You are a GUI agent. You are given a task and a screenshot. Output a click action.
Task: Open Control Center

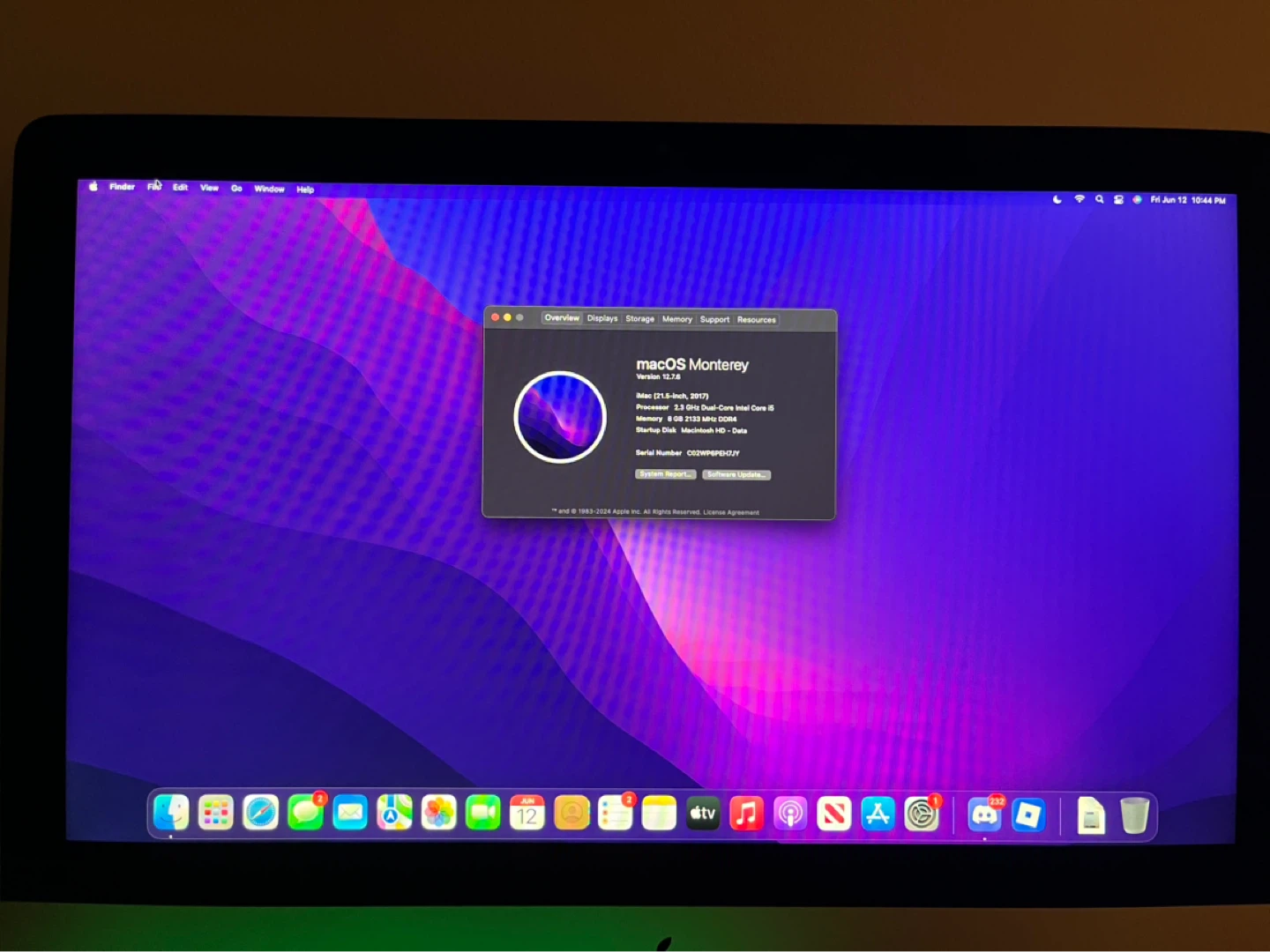(x=1118, y=199)
